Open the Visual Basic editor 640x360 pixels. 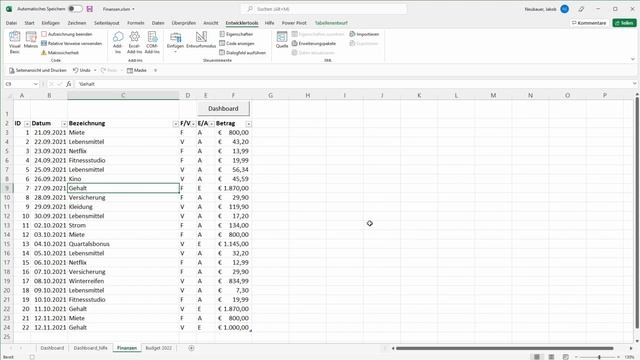(x=15, y=42)
